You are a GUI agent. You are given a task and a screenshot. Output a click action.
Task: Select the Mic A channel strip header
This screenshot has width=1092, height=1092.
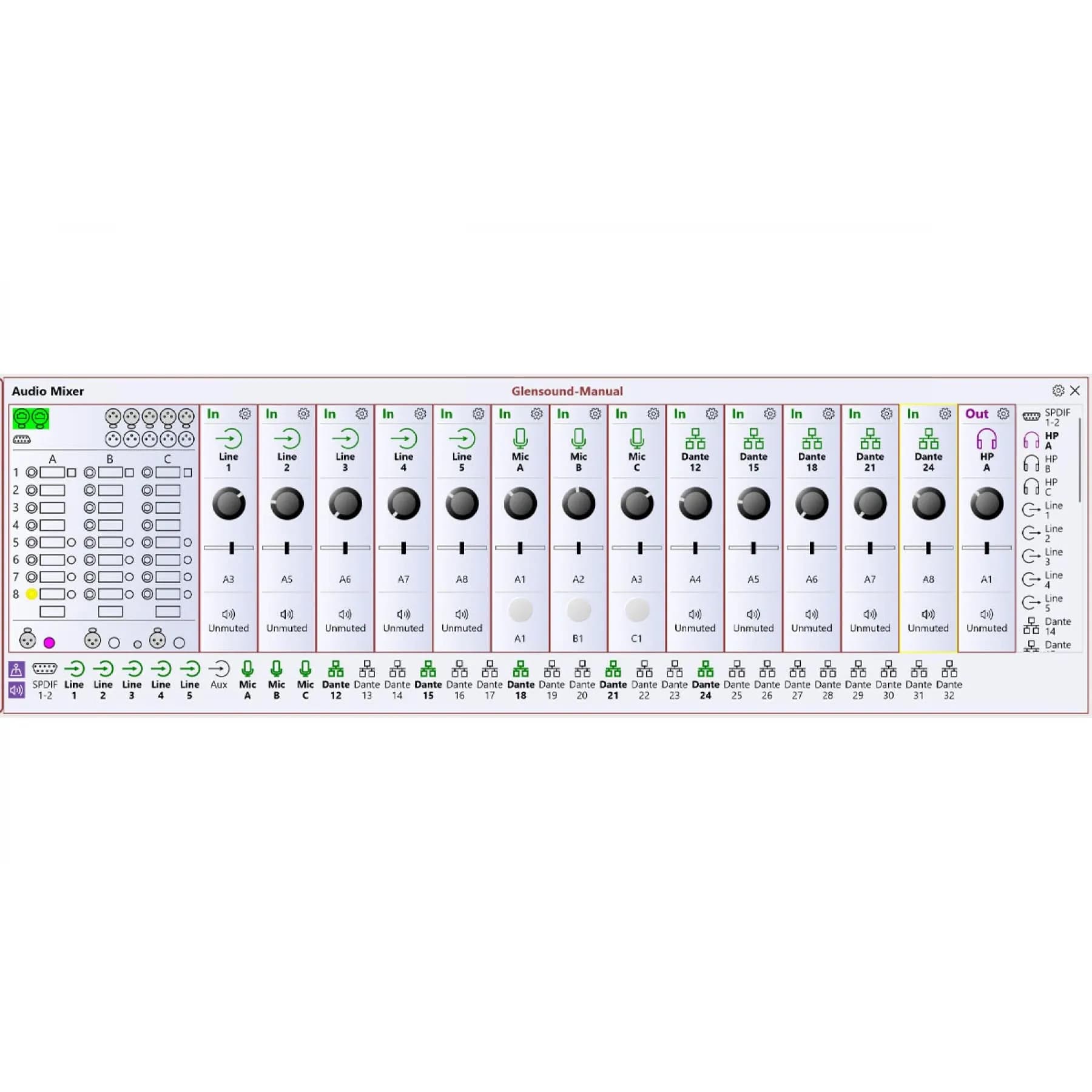pos(520,451)
